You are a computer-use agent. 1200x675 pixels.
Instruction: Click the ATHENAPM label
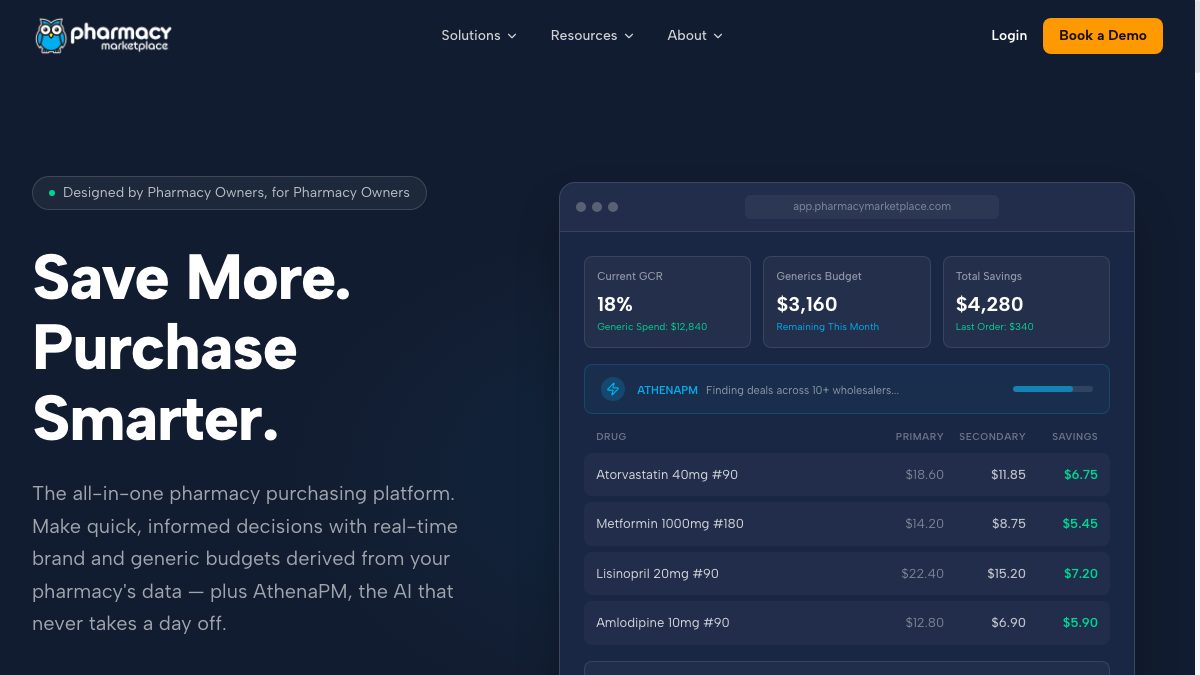pyautogui.click(x=667, y=390)
